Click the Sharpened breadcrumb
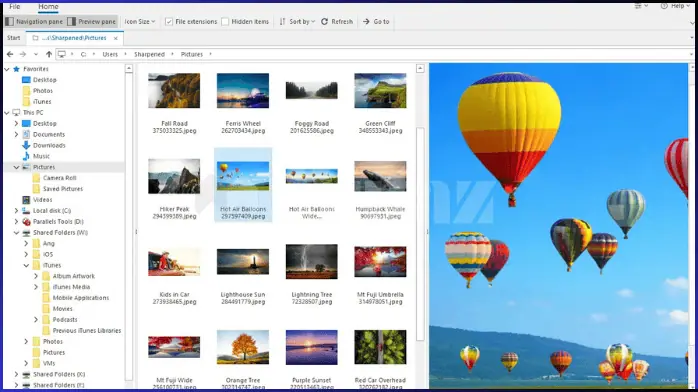This screenshot has height=392, width=698. tap(149, 54)
